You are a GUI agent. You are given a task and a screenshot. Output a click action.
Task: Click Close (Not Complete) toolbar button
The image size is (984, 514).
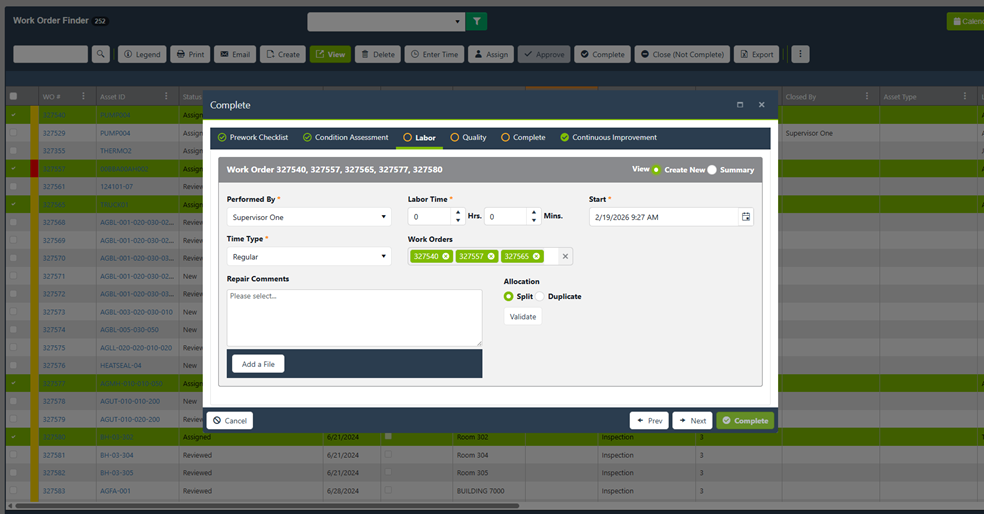coord(682,54)
